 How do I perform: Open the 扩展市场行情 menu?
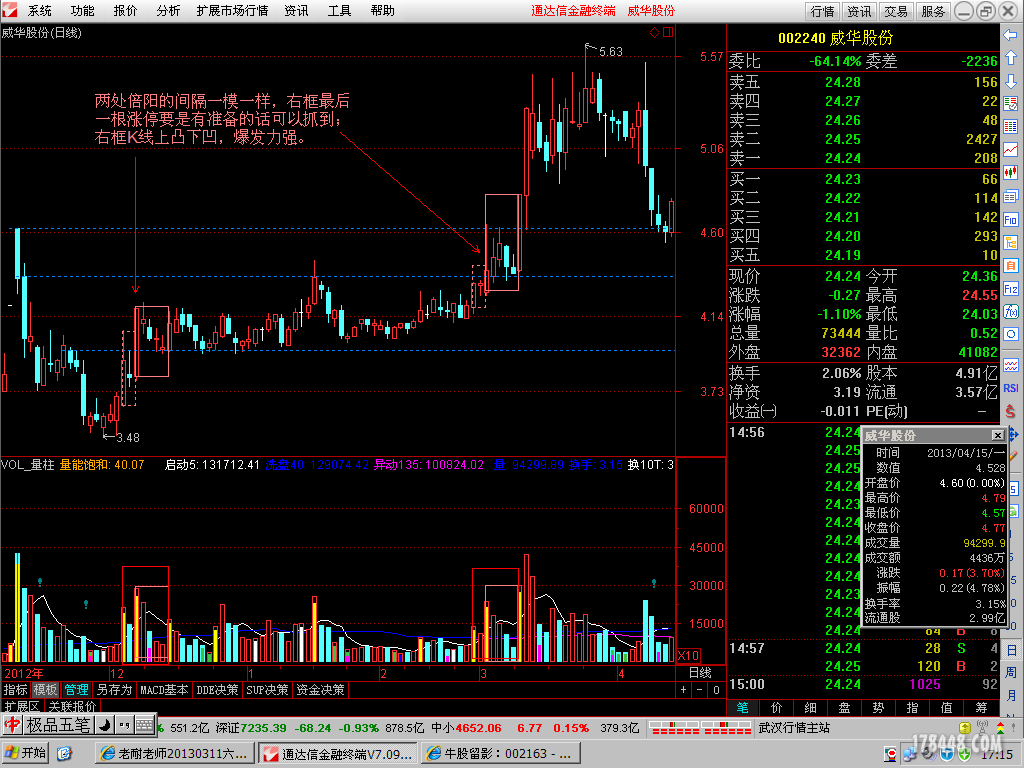[232, 11]
